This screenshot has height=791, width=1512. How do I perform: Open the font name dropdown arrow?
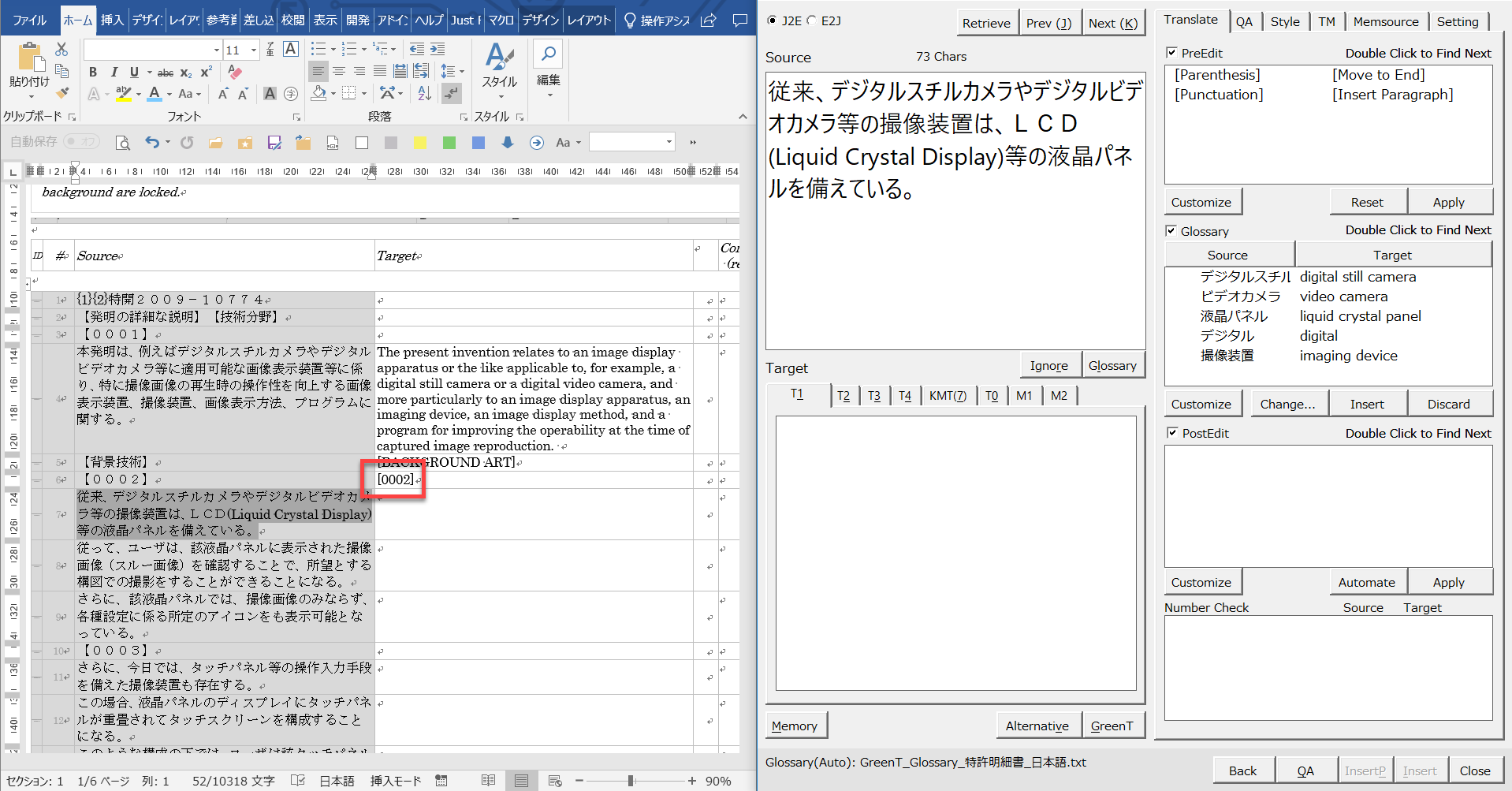click(216, 50)
